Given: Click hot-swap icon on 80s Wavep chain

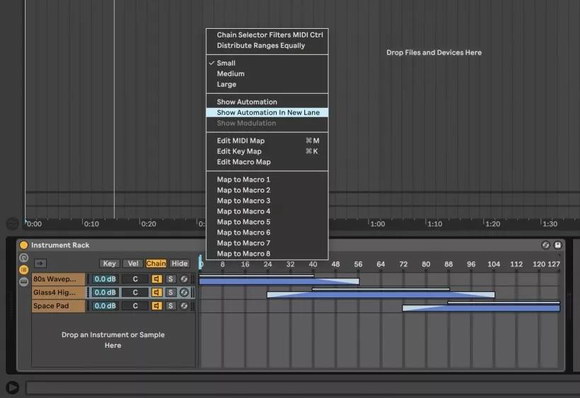Looking at the screenshot, I should pos(184,279).
